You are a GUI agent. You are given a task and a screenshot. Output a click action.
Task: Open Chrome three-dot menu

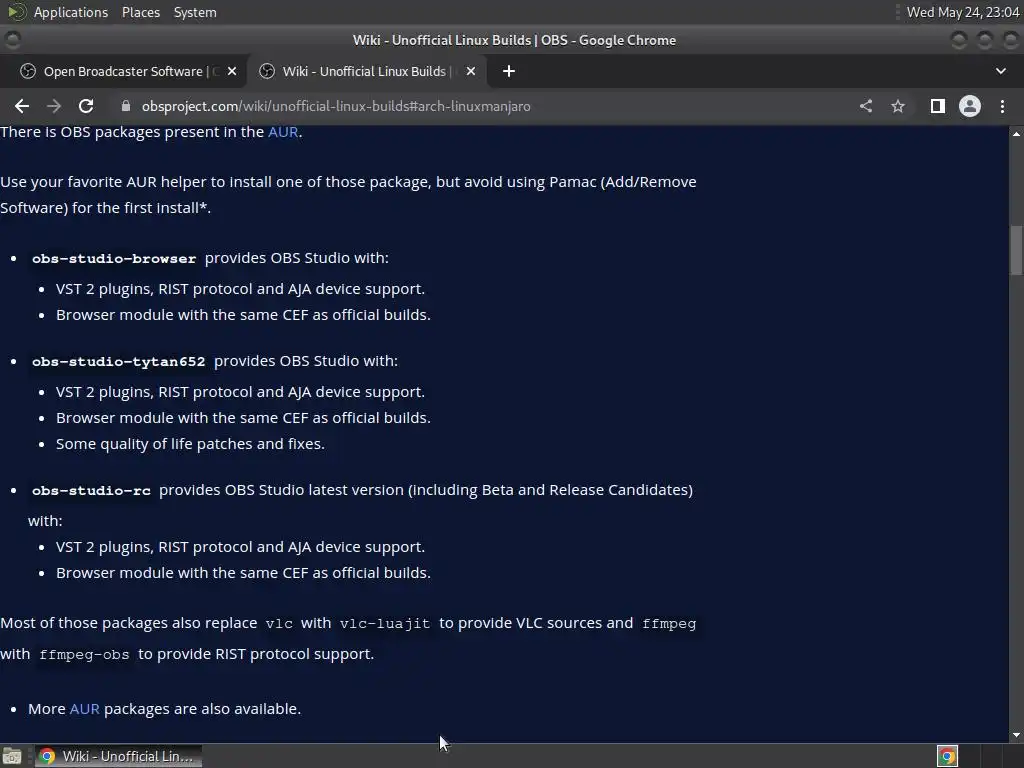pos(1002,106)
